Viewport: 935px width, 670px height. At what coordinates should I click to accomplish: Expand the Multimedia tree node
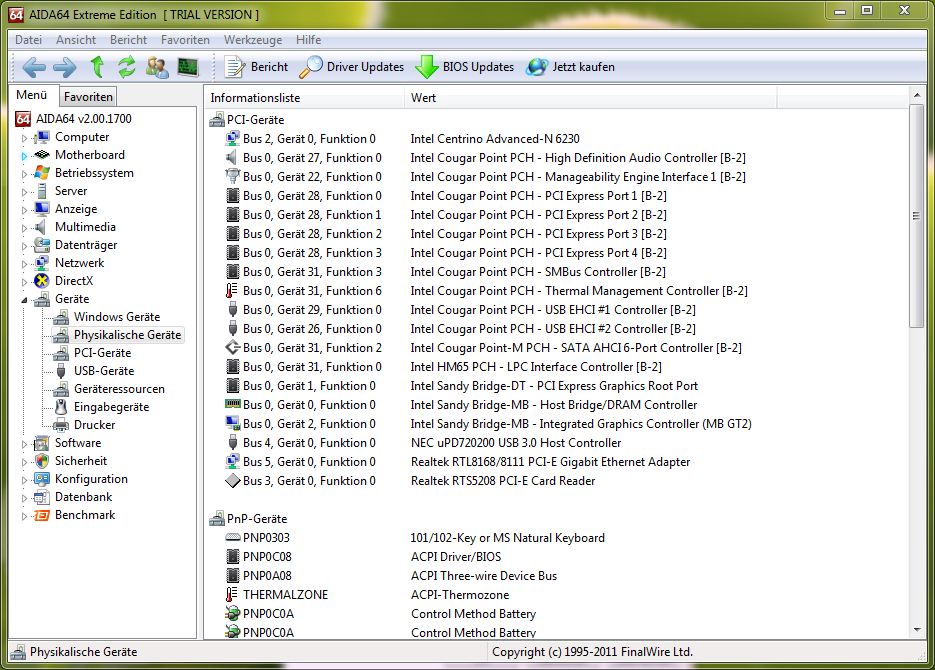pyautogui.click(x=24, y=228)
